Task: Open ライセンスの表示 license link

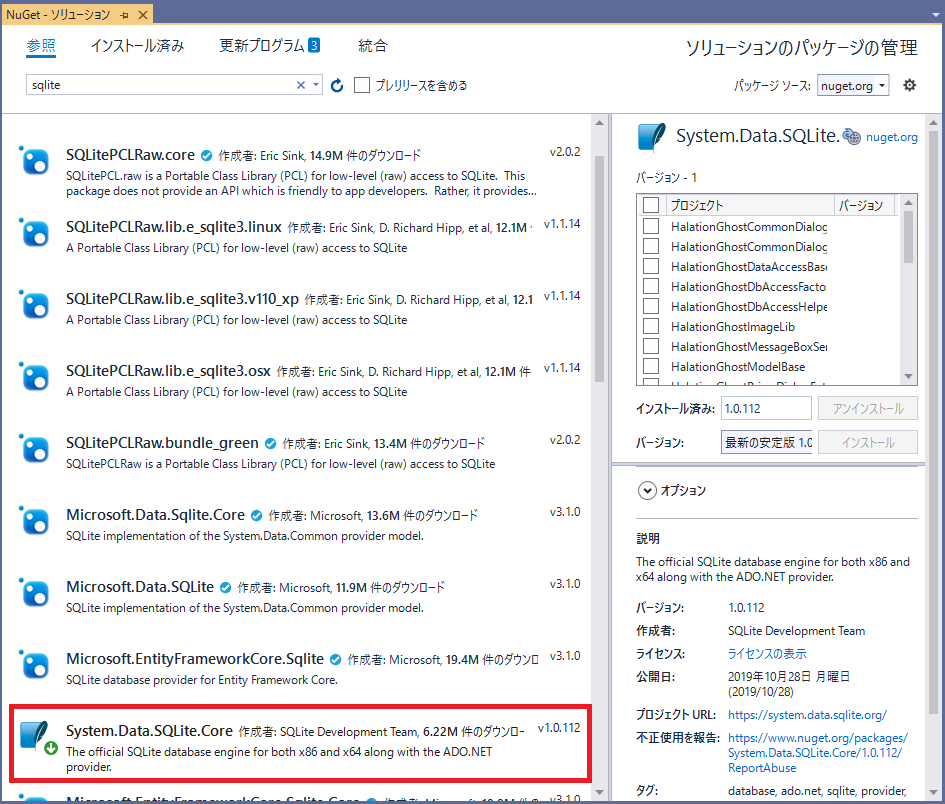Action: (x=767, y=654)
